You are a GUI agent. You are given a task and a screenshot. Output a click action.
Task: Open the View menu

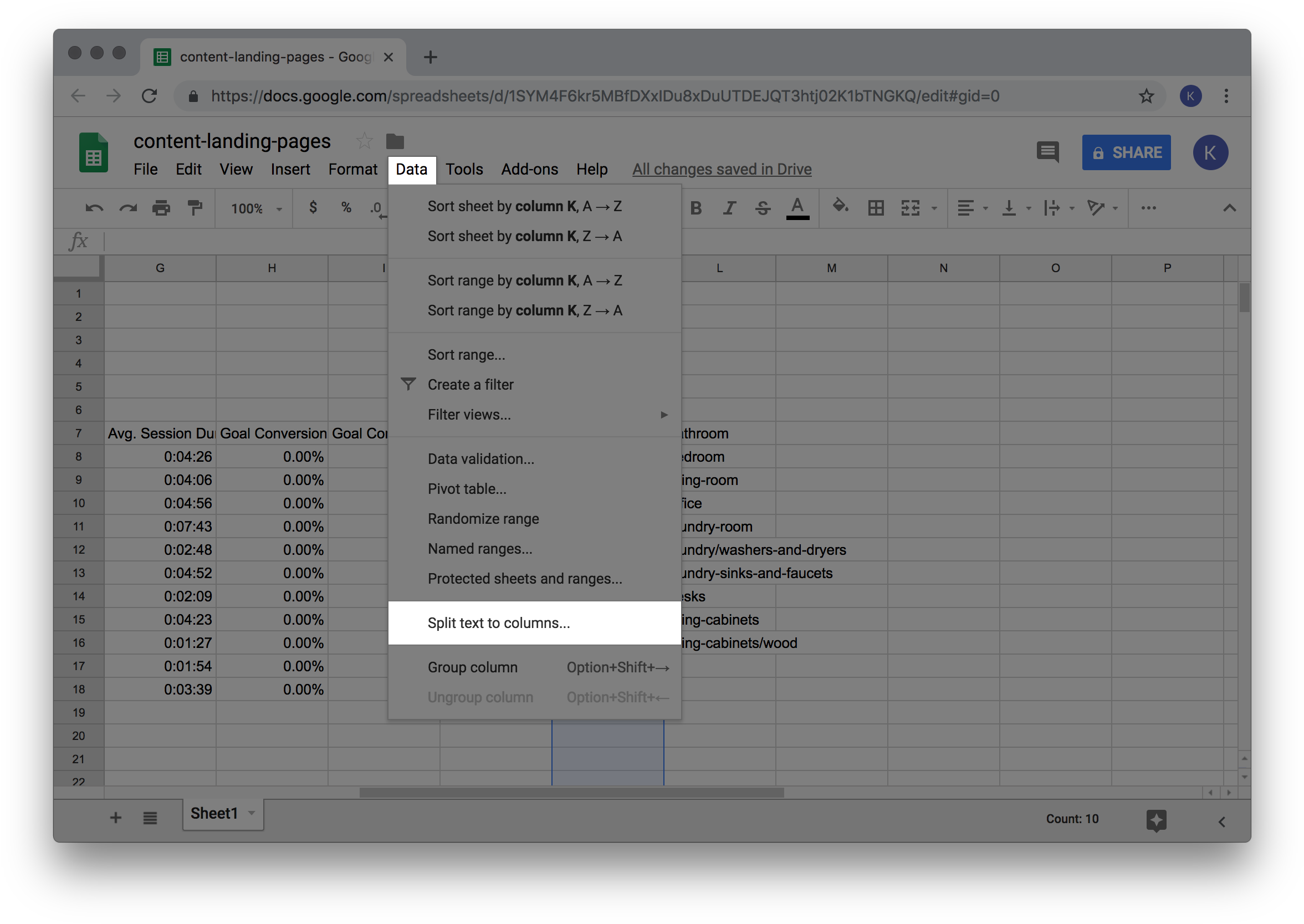(236, 170)
